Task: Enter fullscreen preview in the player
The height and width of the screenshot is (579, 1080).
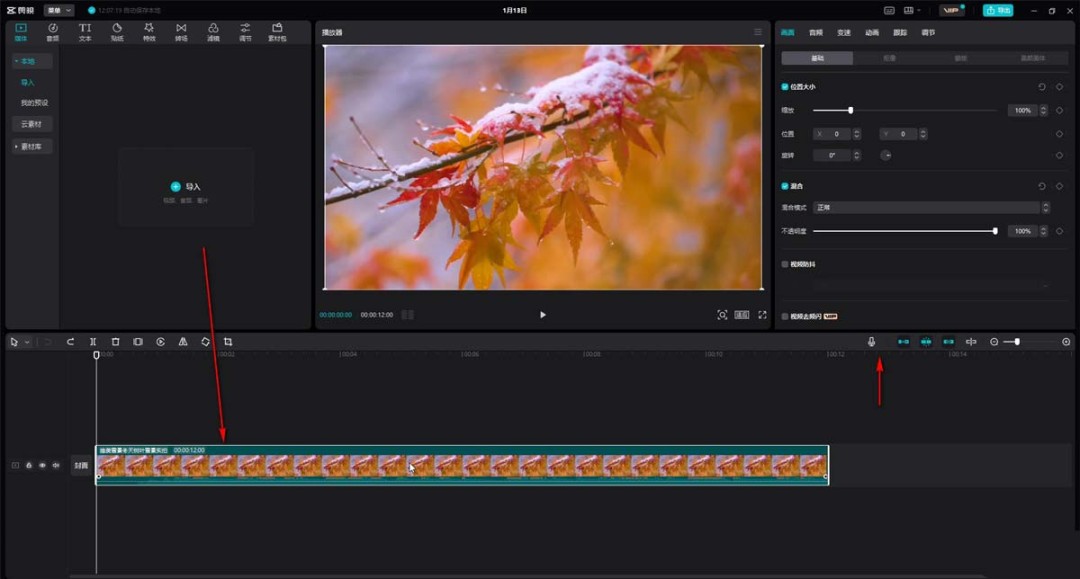Action: pyautogui.click(x=762, y=315)
